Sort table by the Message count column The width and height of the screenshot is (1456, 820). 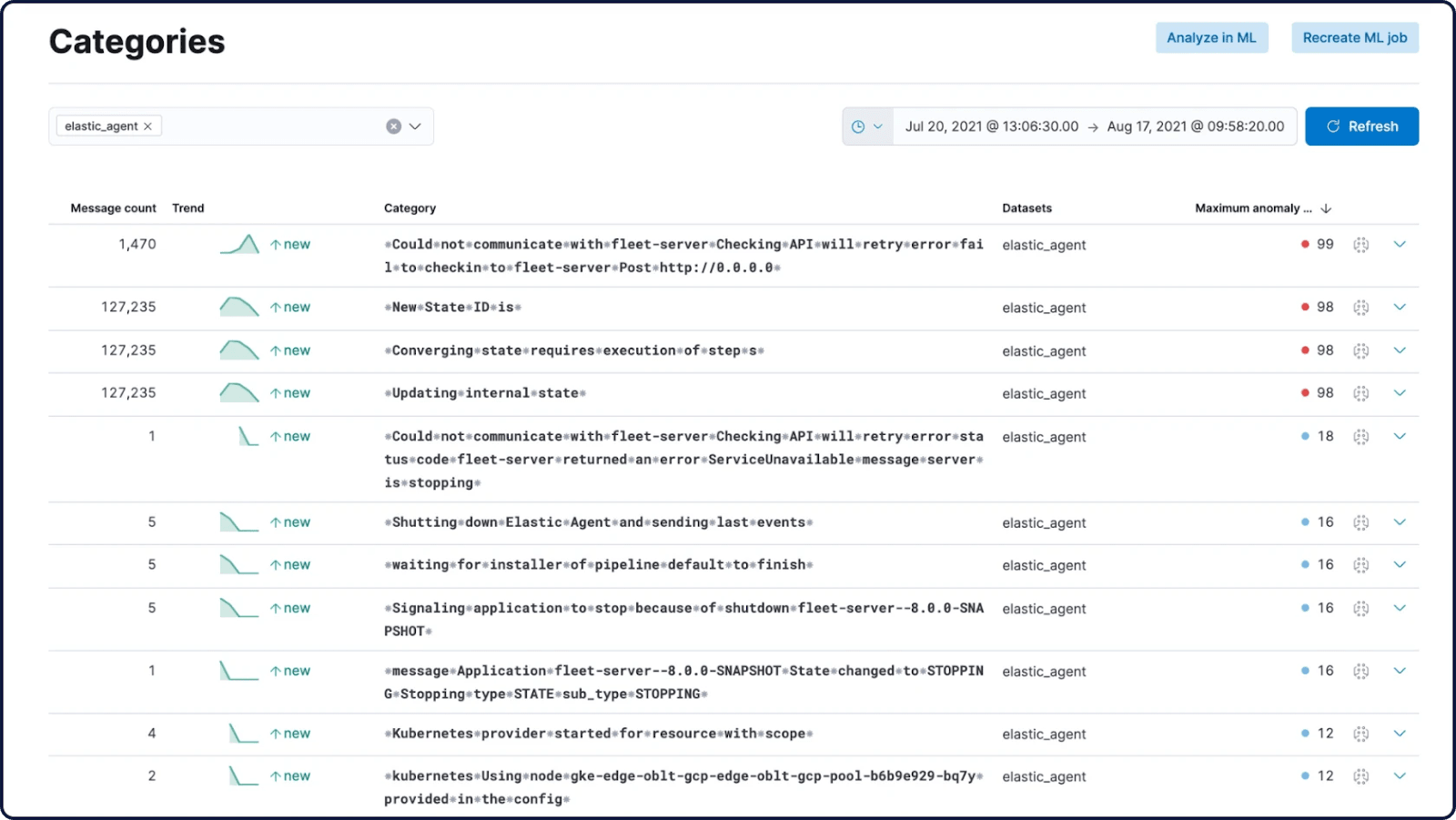click(112, 208)
